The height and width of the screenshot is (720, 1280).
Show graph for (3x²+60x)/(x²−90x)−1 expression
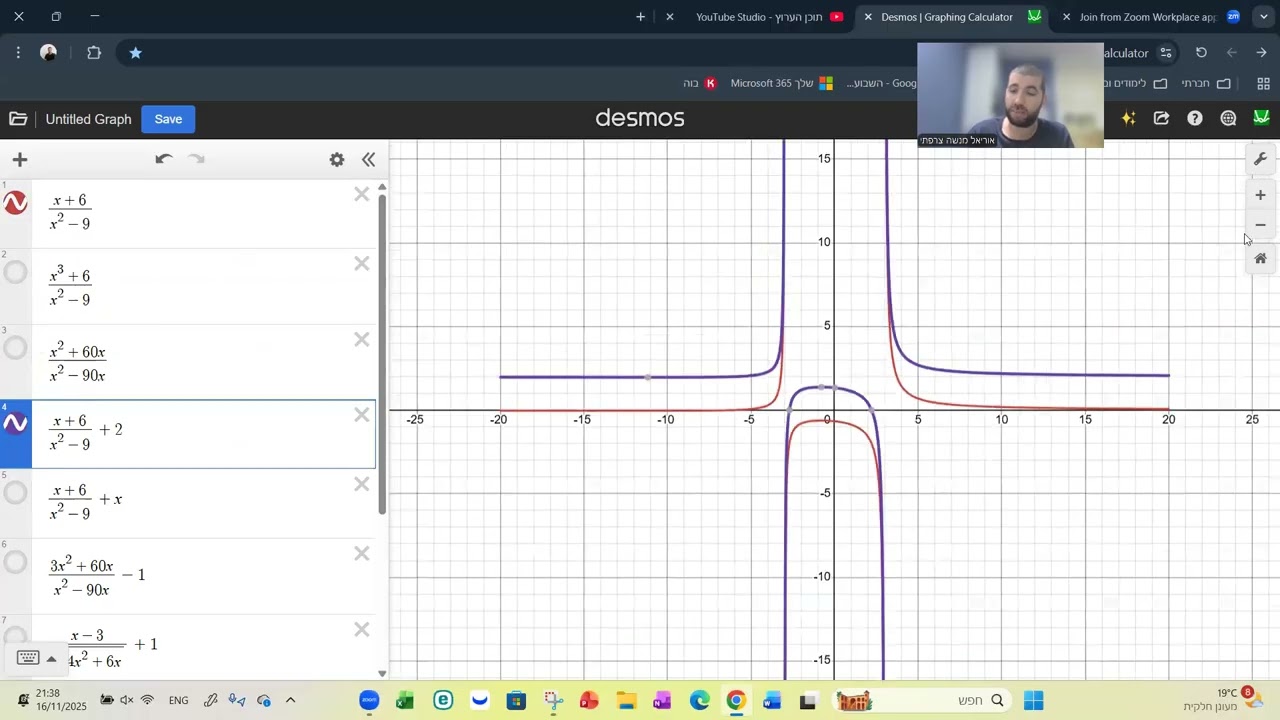point(15,563)
